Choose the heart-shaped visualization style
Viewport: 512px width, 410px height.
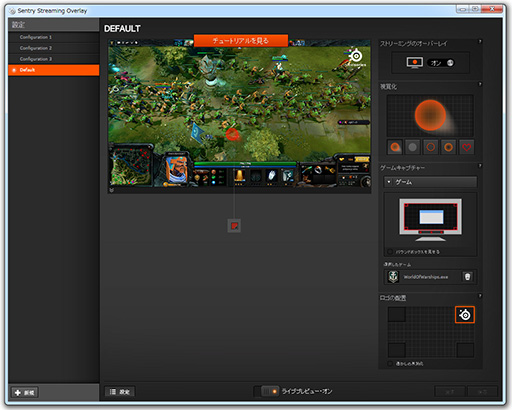467,147
